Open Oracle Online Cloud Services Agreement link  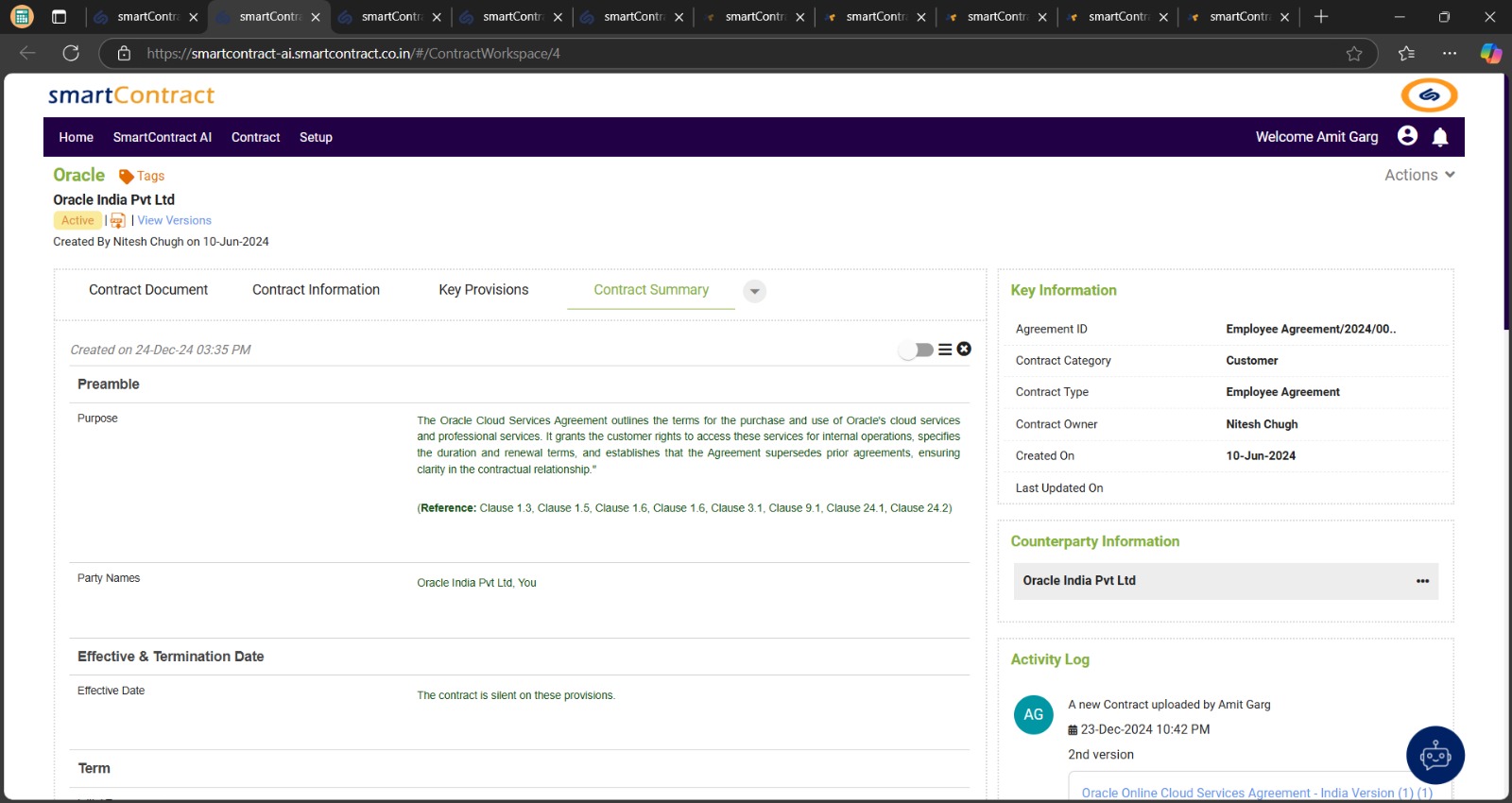click(x=1257, y=793)
